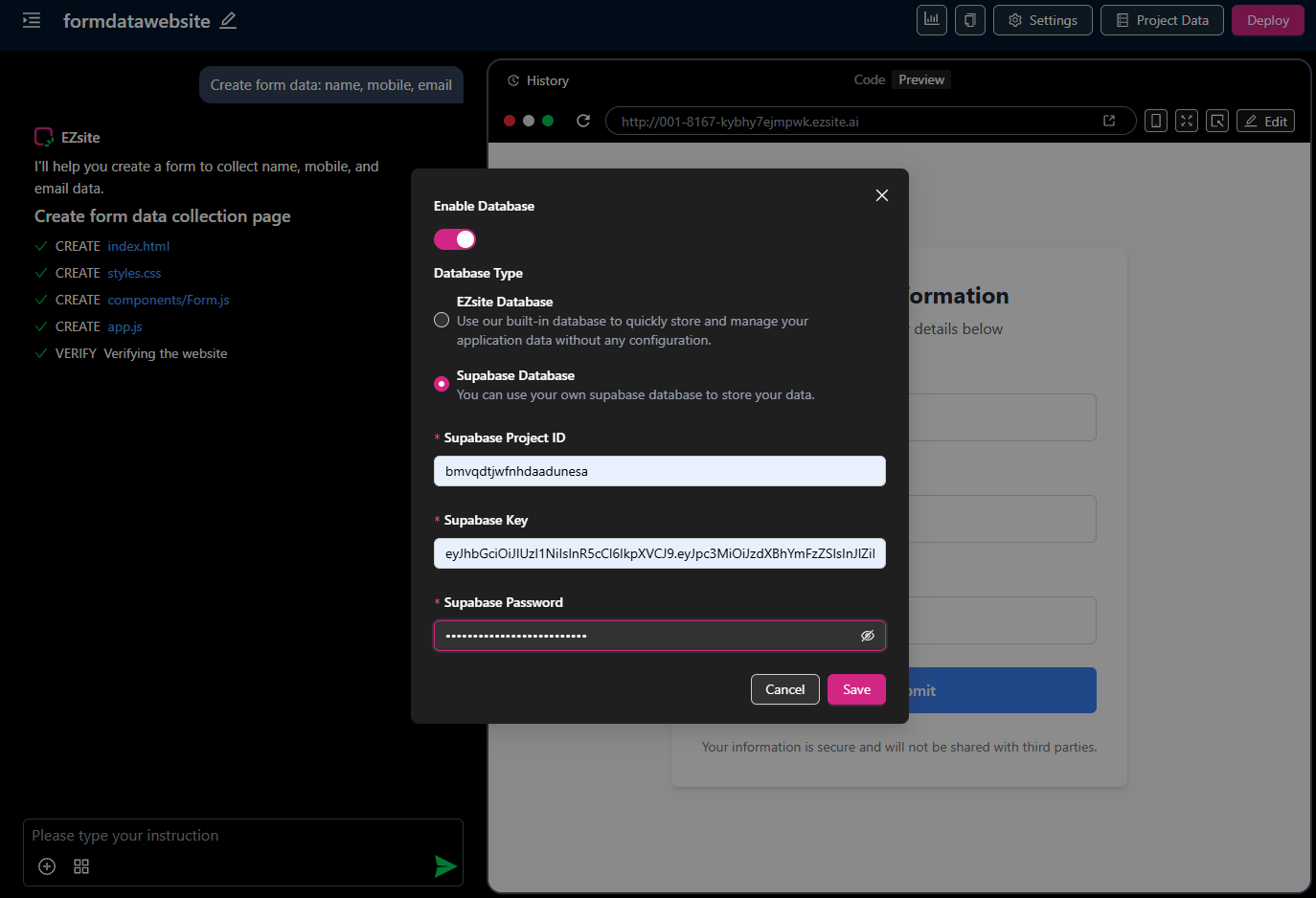Expand the preview to fullscreen icon
1316x898 pixels.
click(x=1187, y=121)
